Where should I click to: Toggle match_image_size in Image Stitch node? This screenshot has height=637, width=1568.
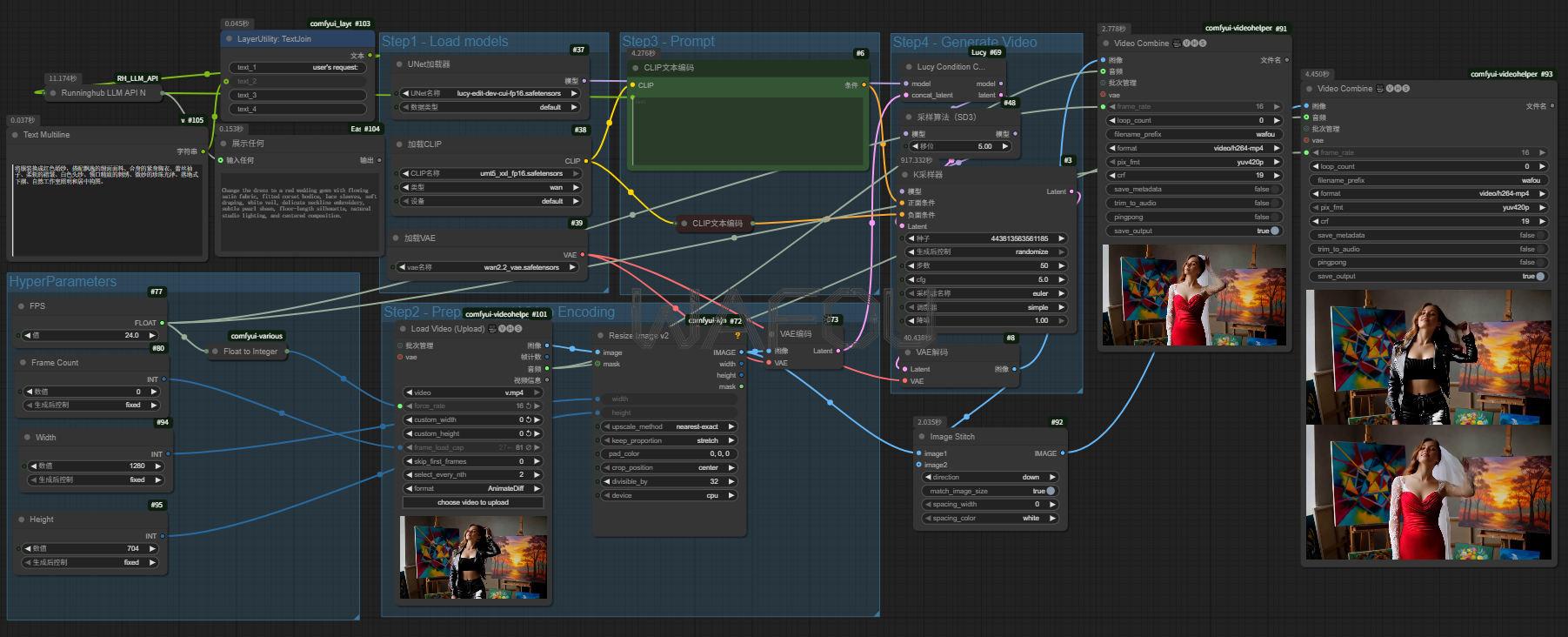[1051, 491]
